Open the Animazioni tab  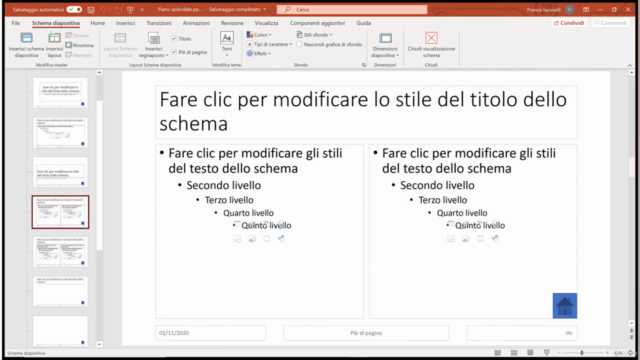coord(196,23)
